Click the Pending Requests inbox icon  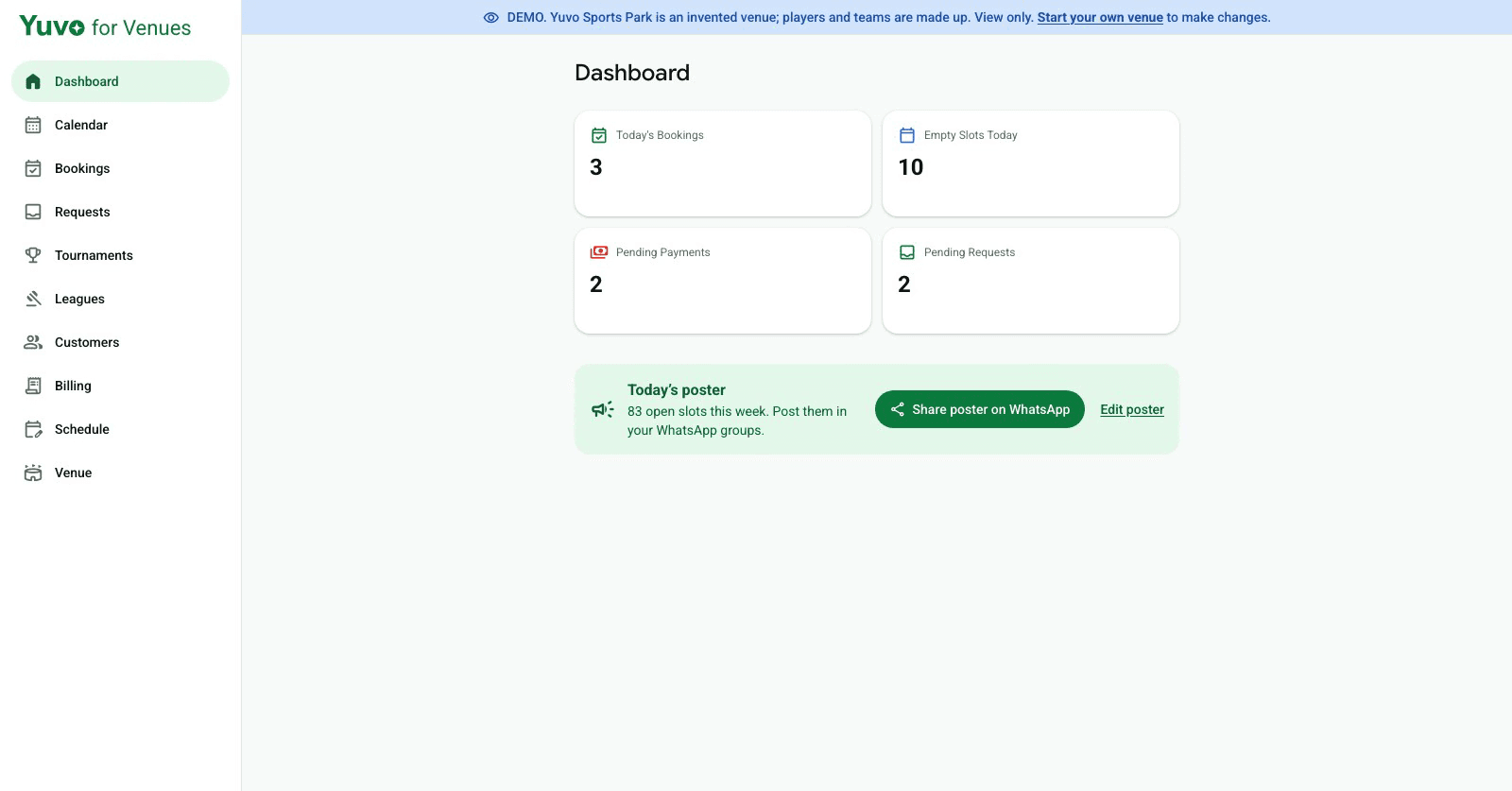click(907, 252)
